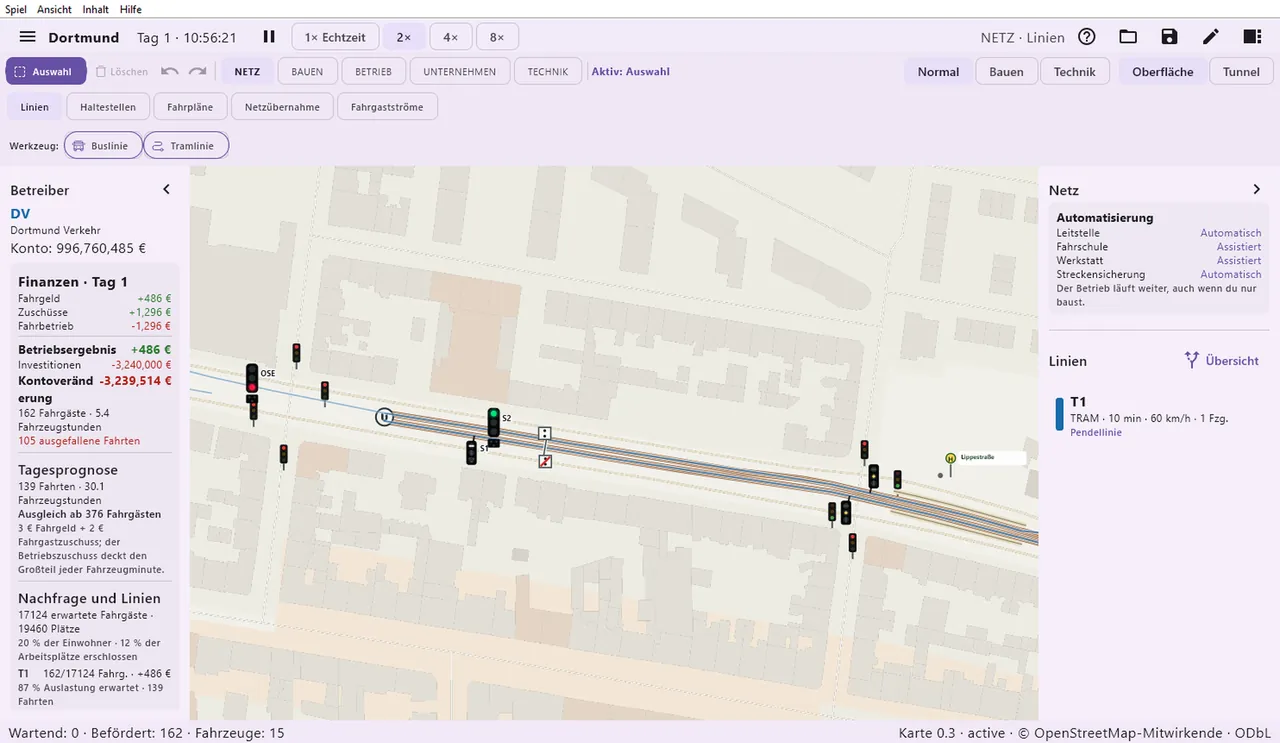Open saved game folder icon
The image size is (1280, 743).
coord(1128,37)
